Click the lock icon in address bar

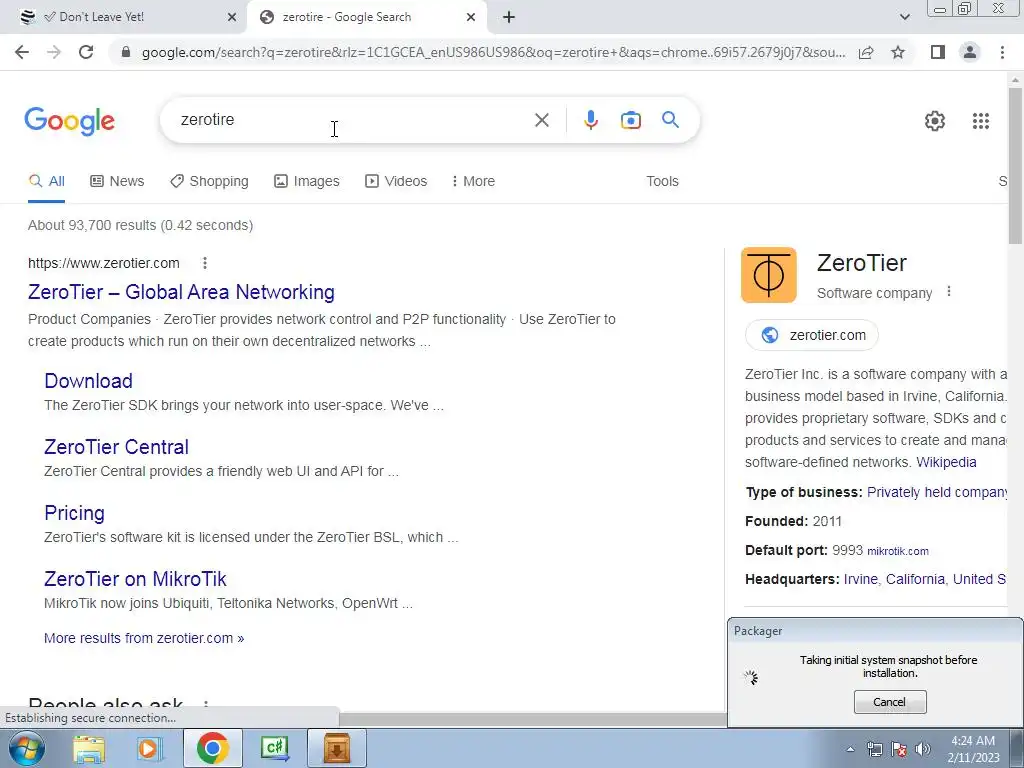coord(126,52)
